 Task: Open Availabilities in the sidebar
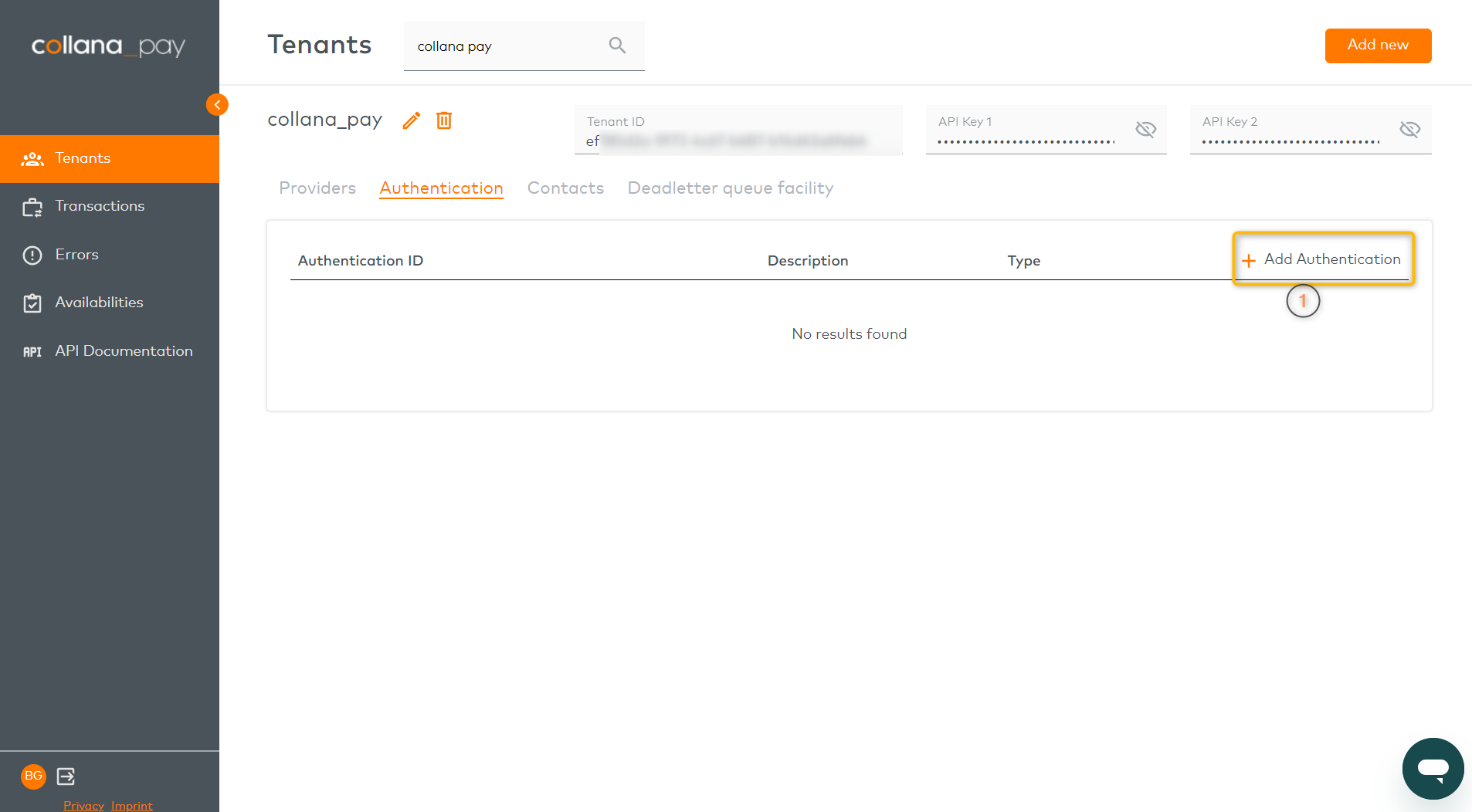coord(110,303)
